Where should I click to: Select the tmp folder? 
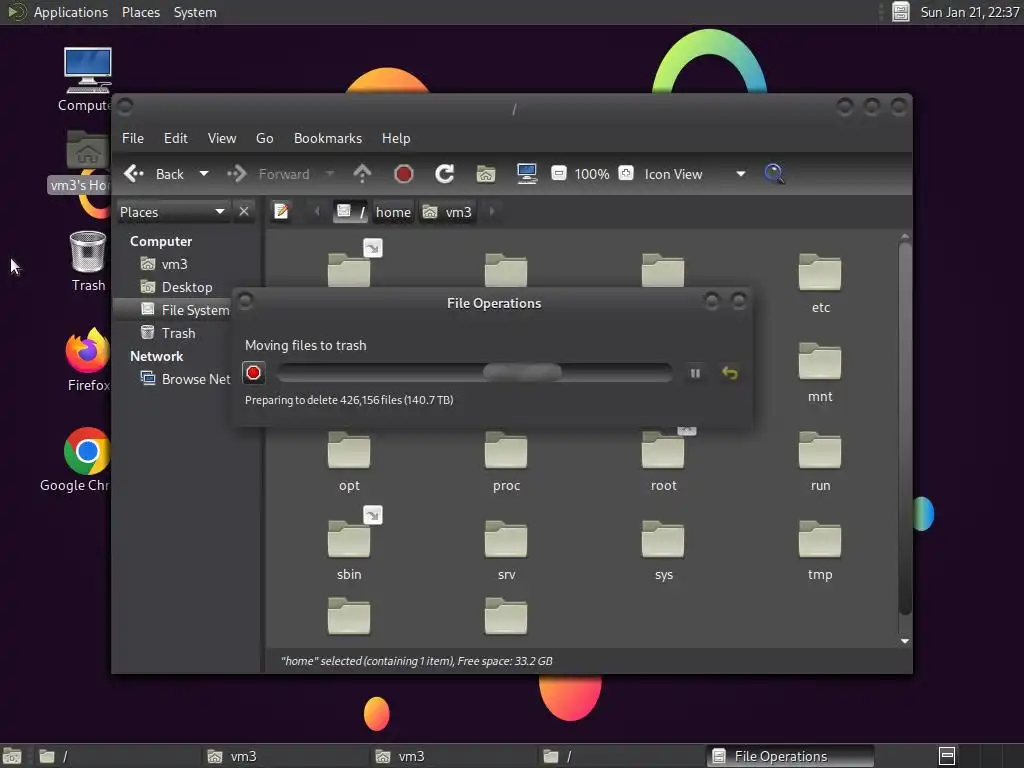point(820,549)
